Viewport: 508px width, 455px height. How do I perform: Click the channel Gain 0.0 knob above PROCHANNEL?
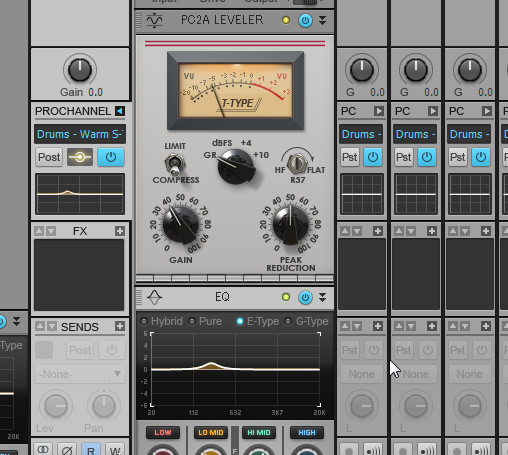point(80,70)
